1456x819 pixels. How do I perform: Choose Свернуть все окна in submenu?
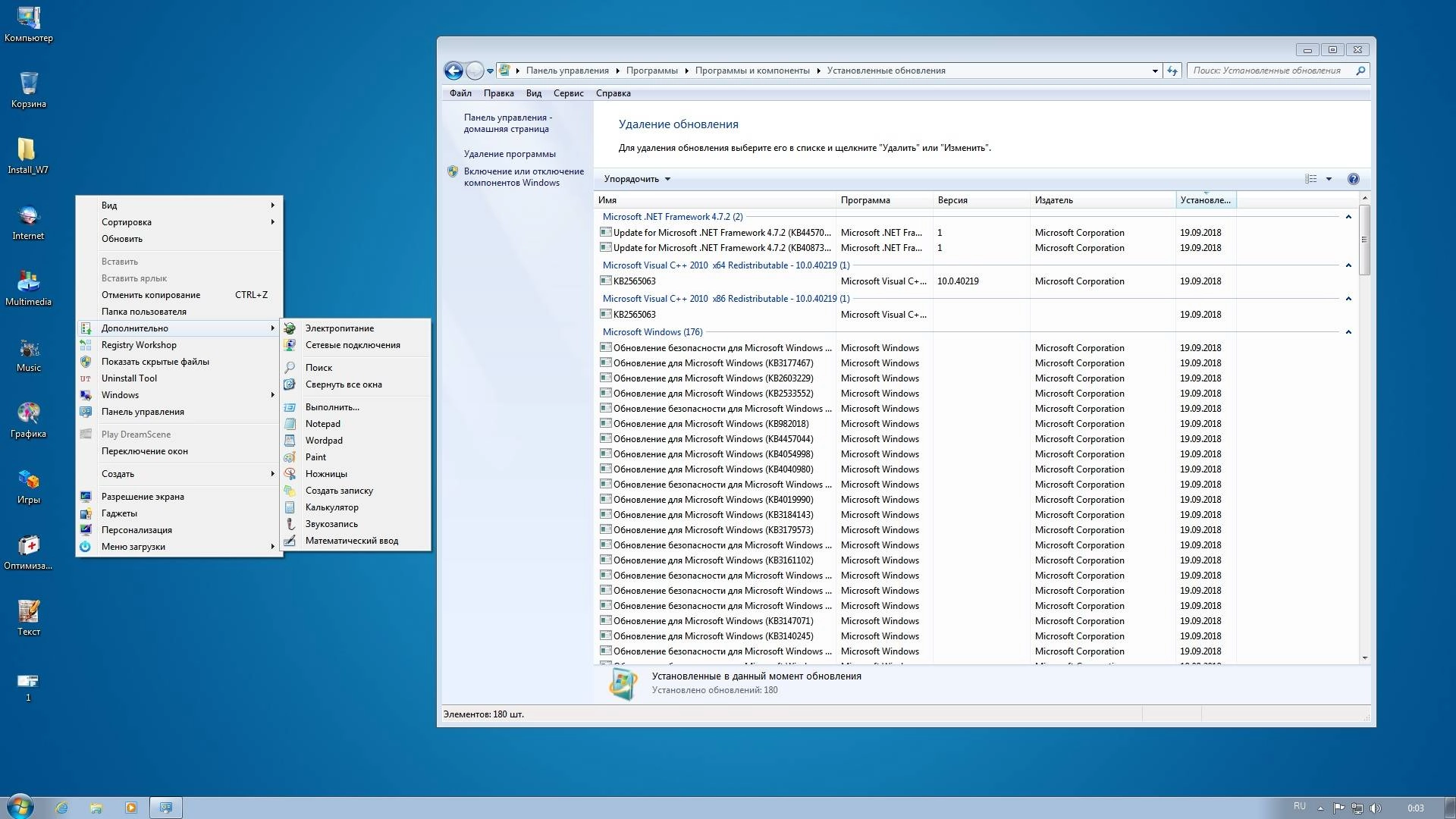click(x=356, y=384)
